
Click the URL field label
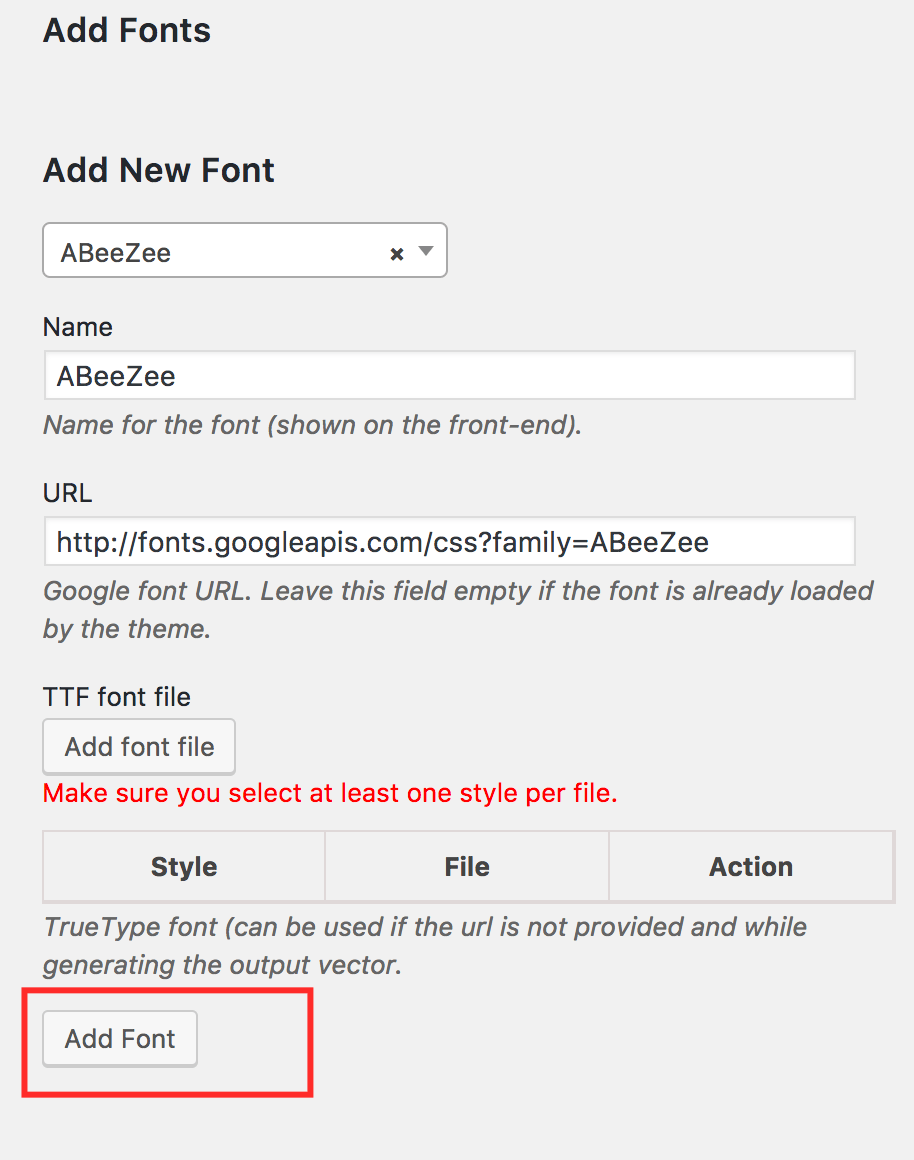(68, 493)
